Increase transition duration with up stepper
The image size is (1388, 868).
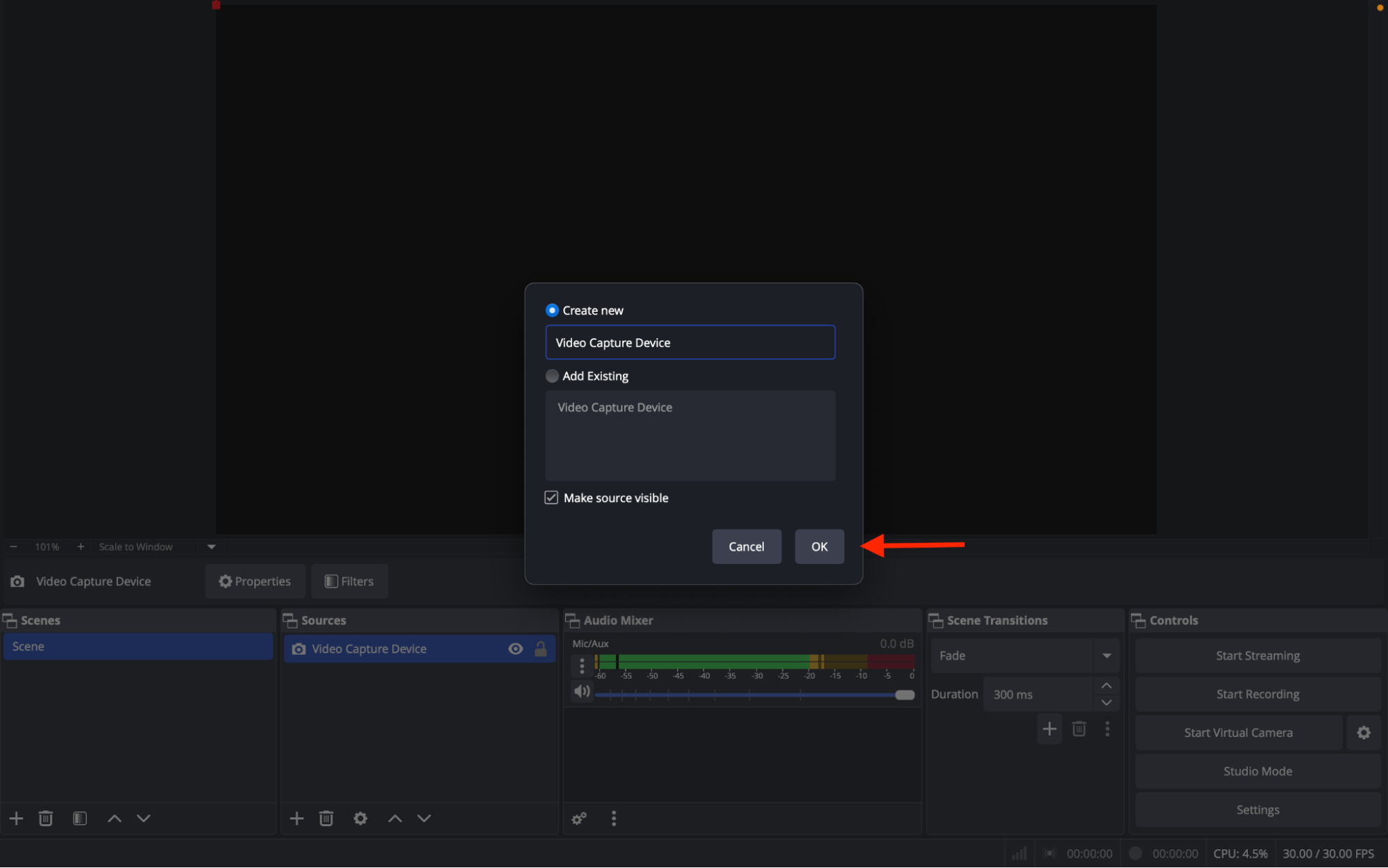click(1106, 685)
